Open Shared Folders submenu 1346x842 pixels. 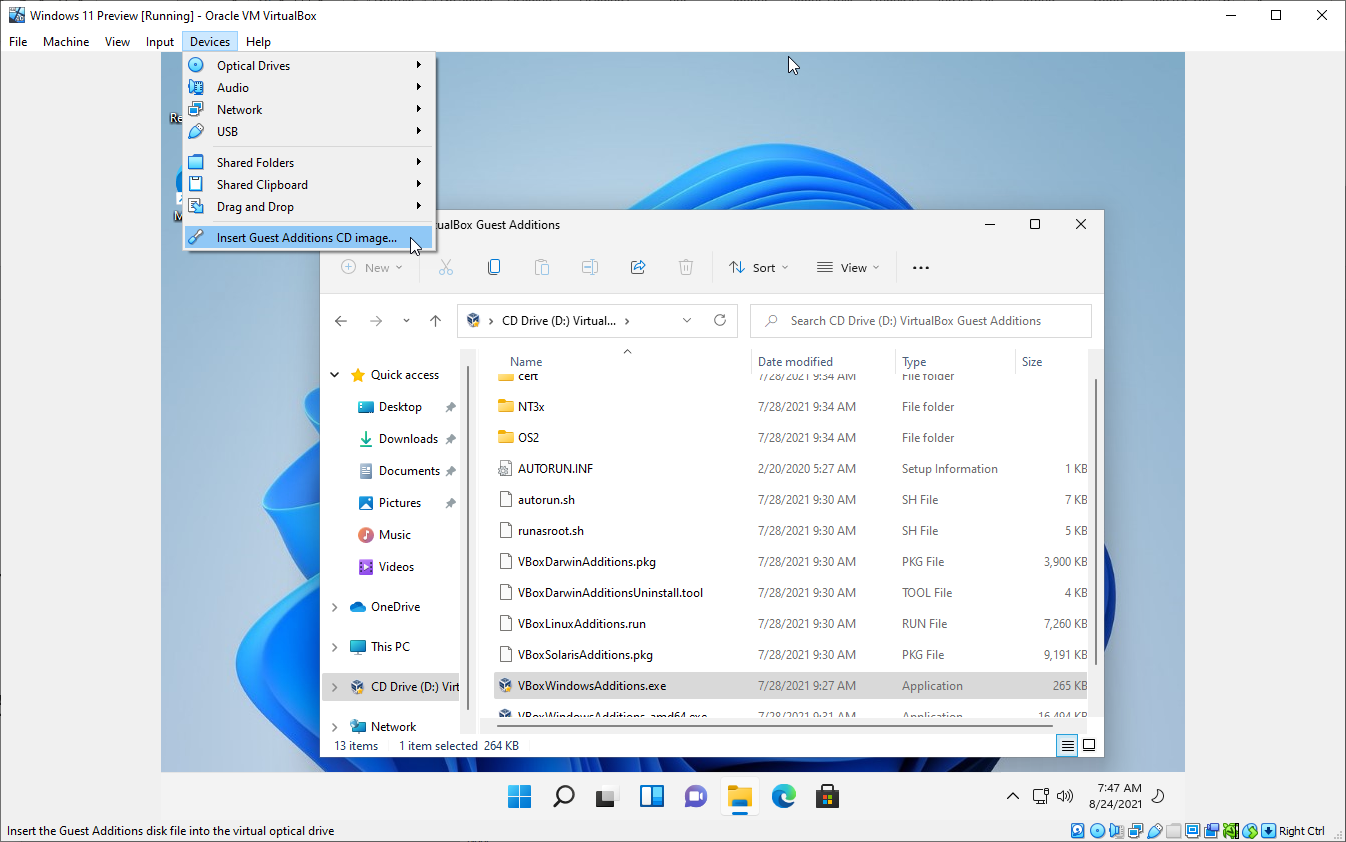pos(309,162)
